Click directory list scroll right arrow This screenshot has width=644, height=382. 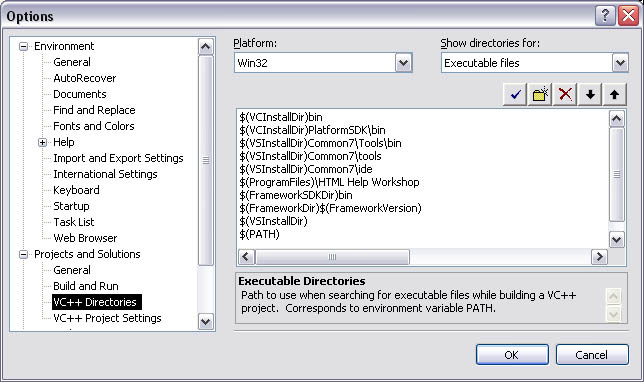coord(599,257)
